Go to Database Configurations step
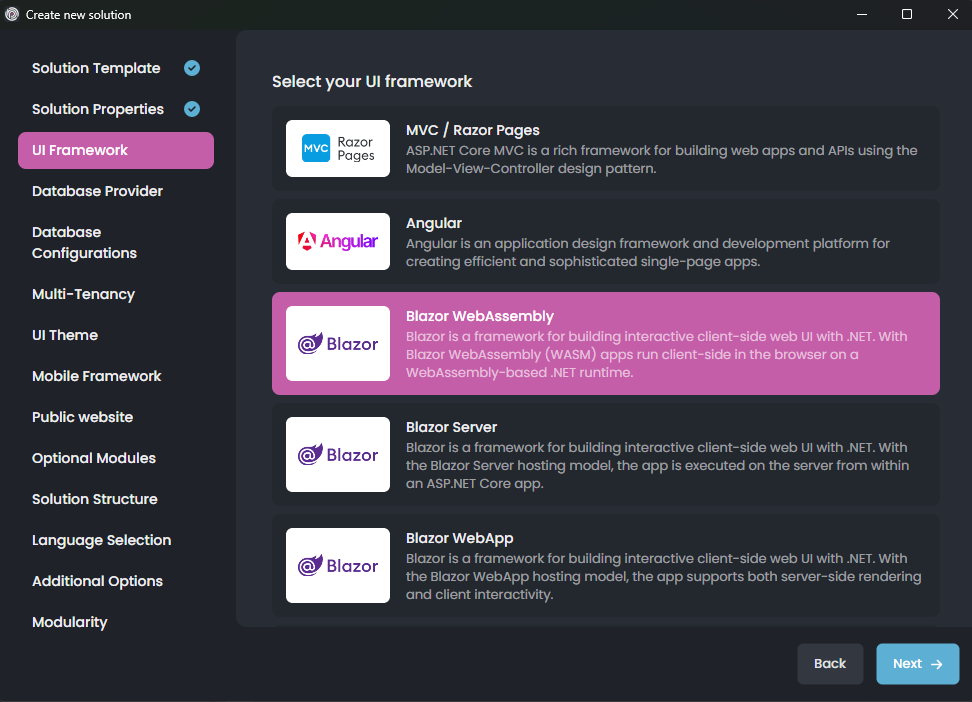The height and width of the screenshot is (702, 972). pos(84,242)
